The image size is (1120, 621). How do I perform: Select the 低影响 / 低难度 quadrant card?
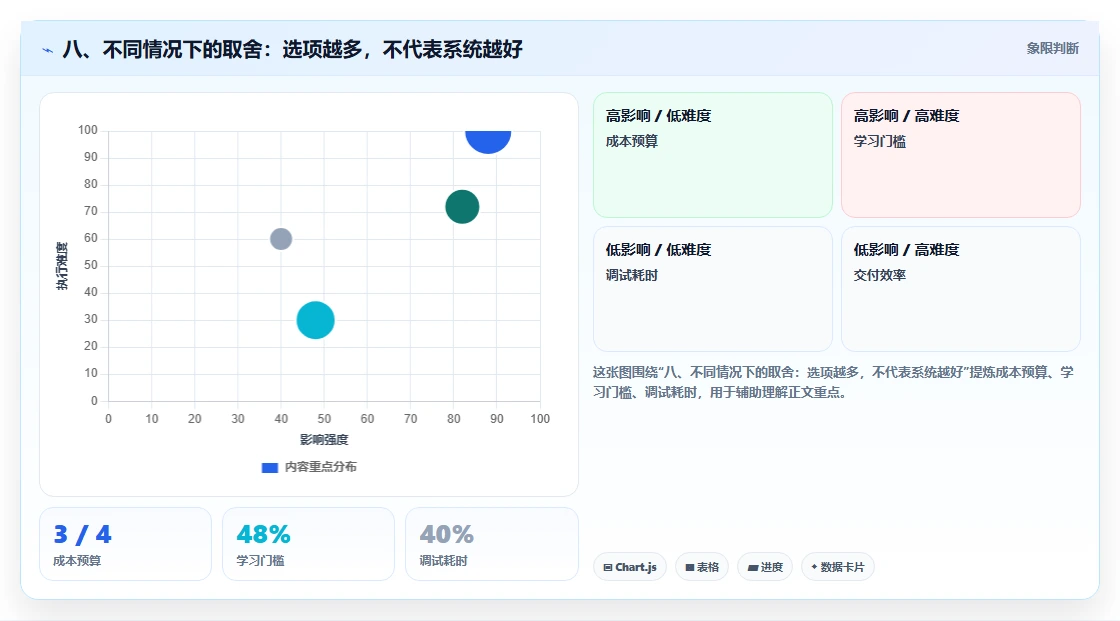[713, 289]
